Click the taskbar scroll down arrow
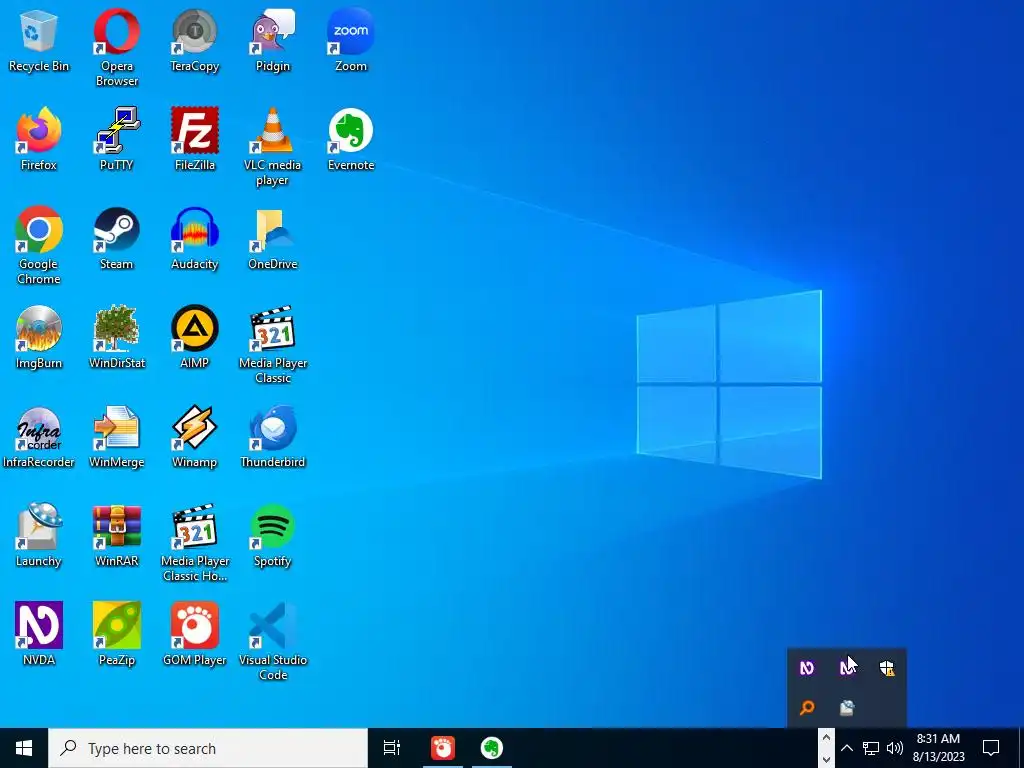The image size is (1024, 768). point(826,760)
